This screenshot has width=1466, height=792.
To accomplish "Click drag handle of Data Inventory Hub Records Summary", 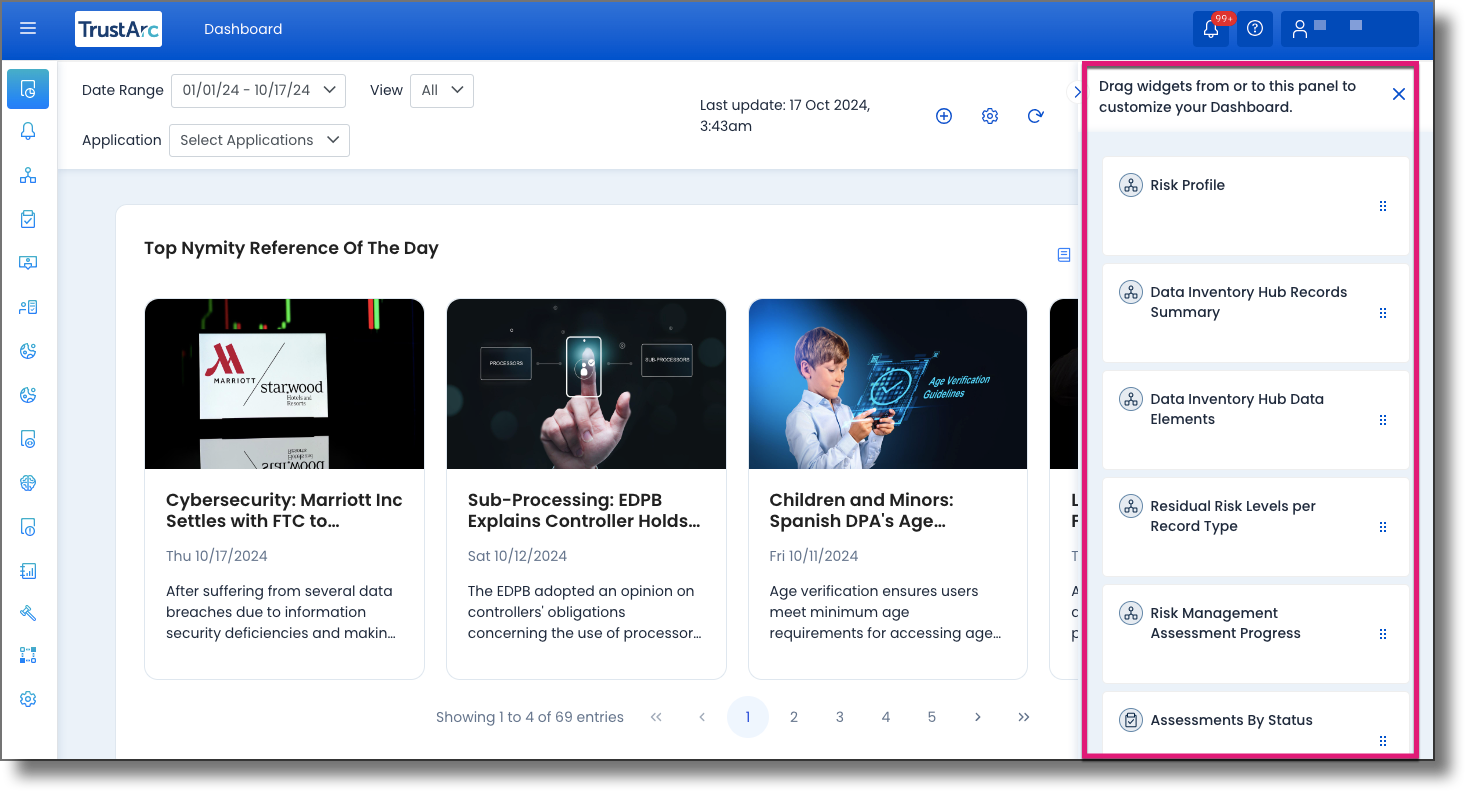I will point(1383,313).
